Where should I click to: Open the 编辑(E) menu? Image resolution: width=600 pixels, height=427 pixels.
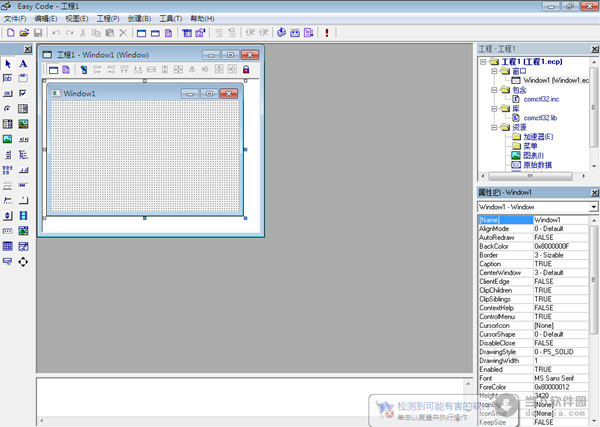(x=46, y=18)
